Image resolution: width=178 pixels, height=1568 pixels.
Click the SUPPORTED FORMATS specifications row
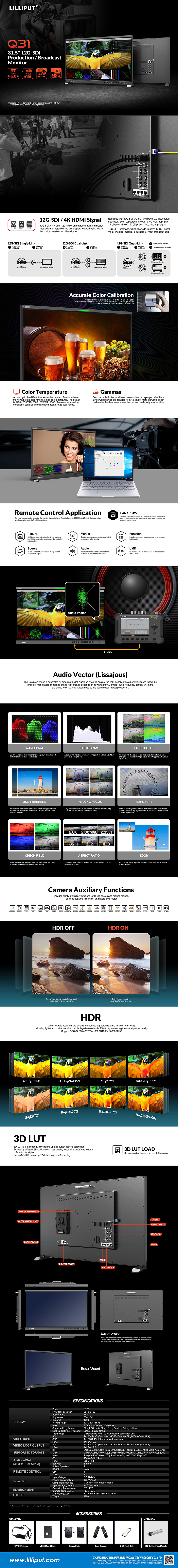[89, 1452]
